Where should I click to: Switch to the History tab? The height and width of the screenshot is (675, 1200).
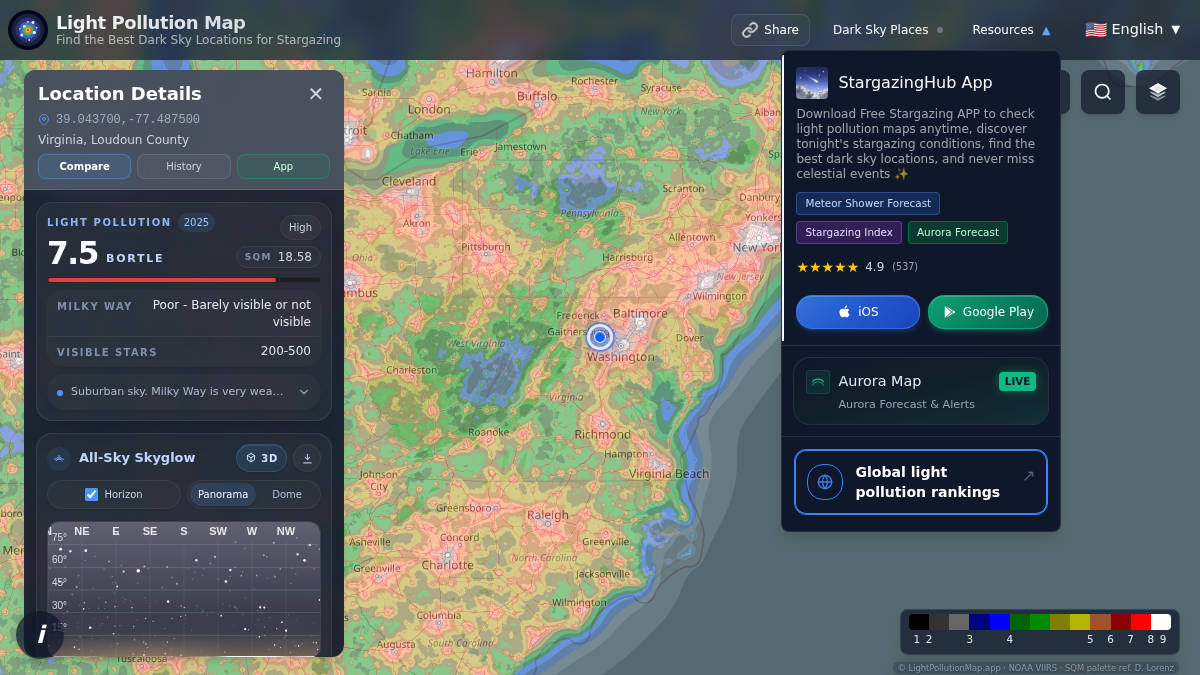coord(184,166)
